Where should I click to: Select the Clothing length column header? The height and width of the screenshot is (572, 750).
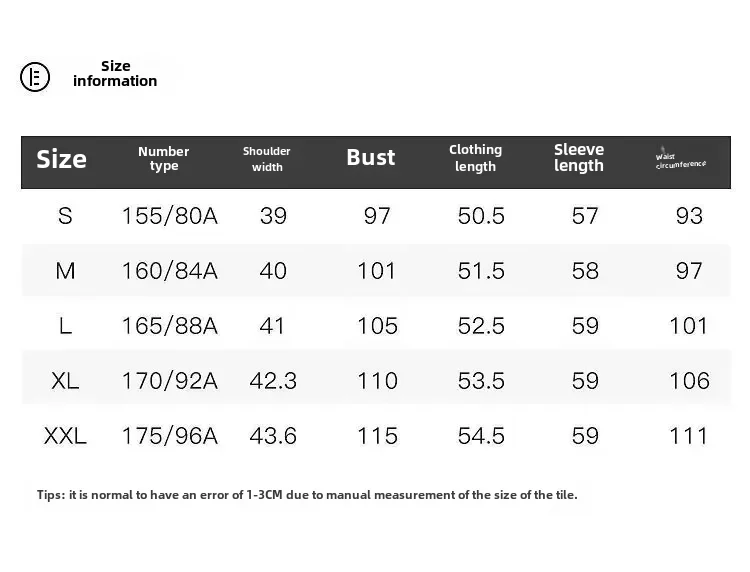tap(475, 158)
